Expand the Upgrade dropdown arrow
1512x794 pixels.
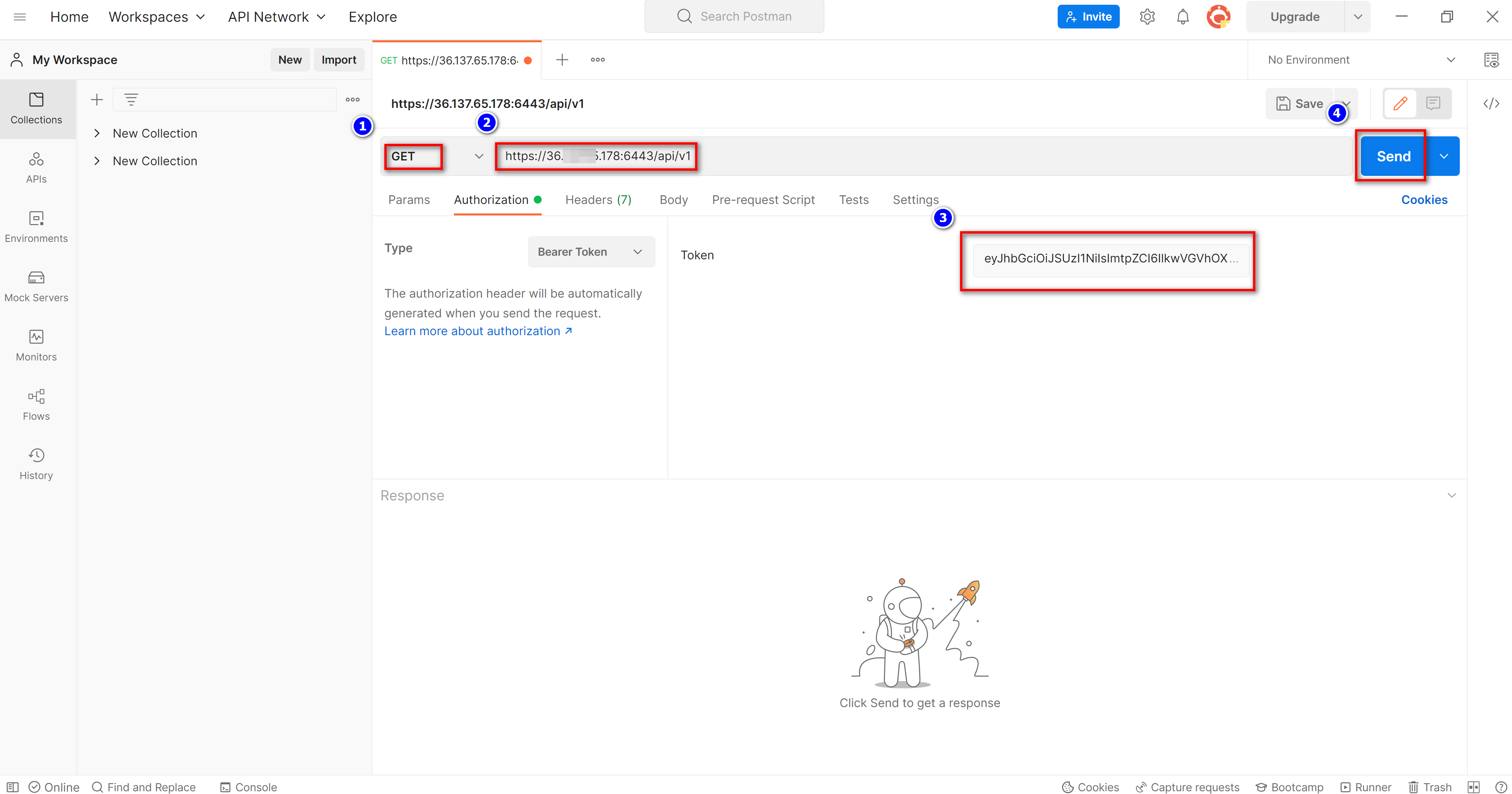tap(1358, 17)
